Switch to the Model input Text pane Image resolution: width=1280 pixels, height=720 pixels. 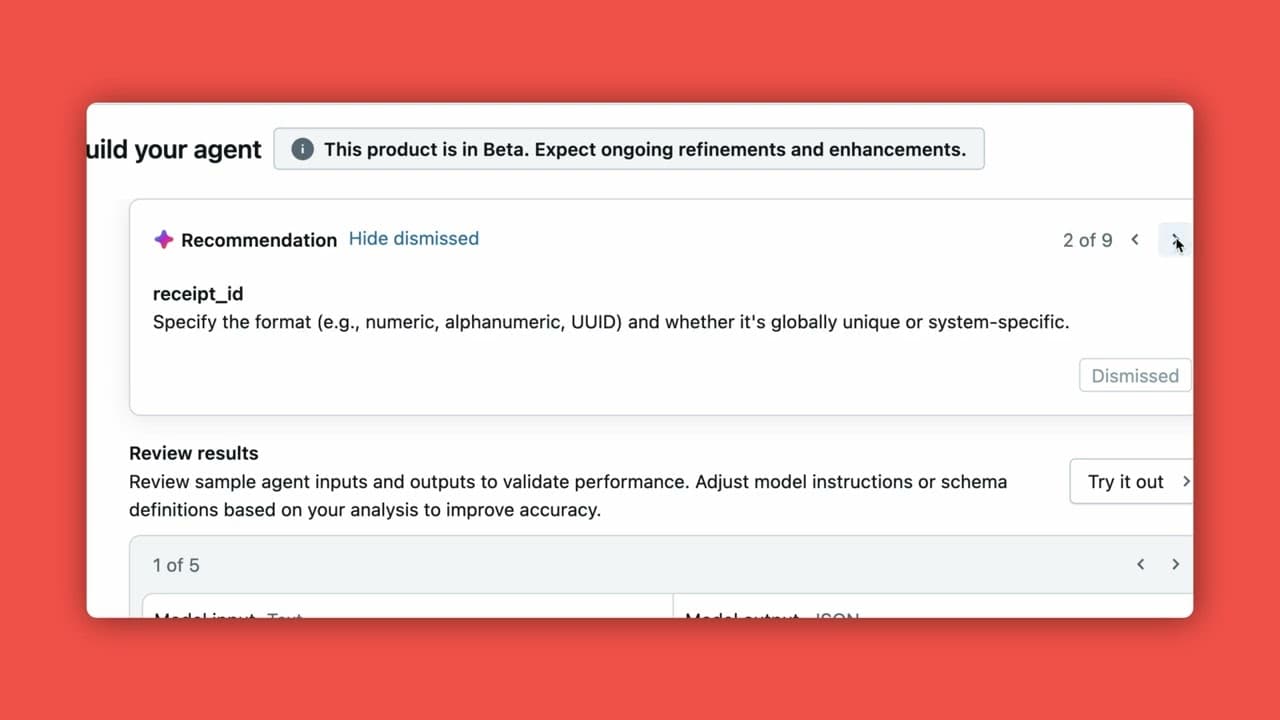pyautogui.click(x=225, y=617)
